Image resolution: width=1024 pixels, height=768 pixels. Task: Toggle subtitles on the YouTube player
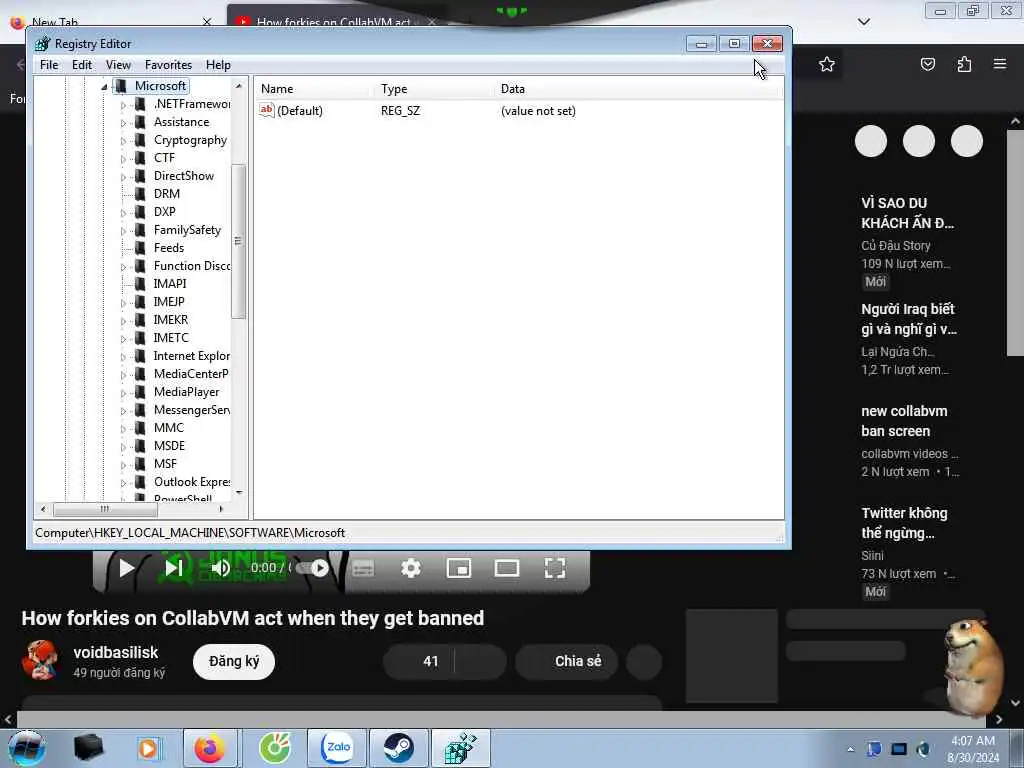tap(363, 569)
